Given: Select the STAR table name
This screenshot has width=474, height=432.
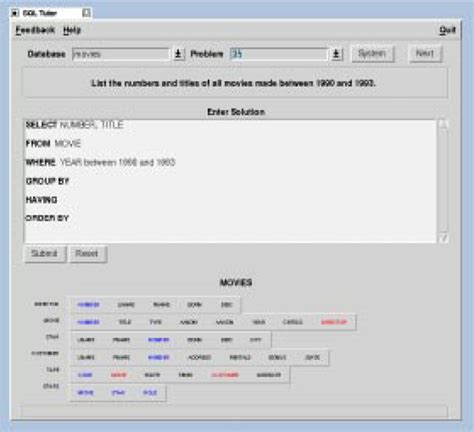Looking at the screenshot, I should click(52, 337).
